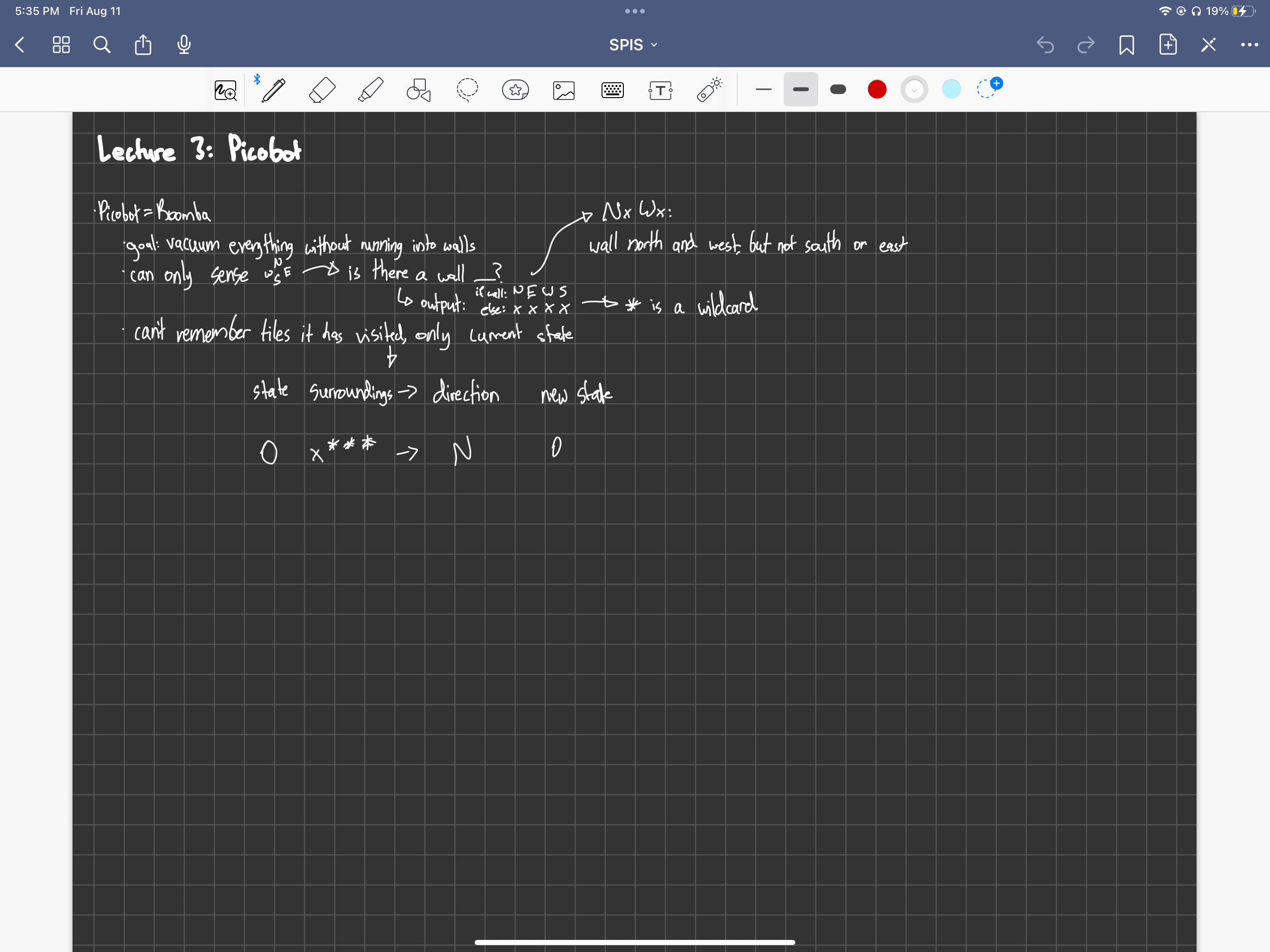
Task: Toggle thick stroke width
Action: tap(838, 90)
